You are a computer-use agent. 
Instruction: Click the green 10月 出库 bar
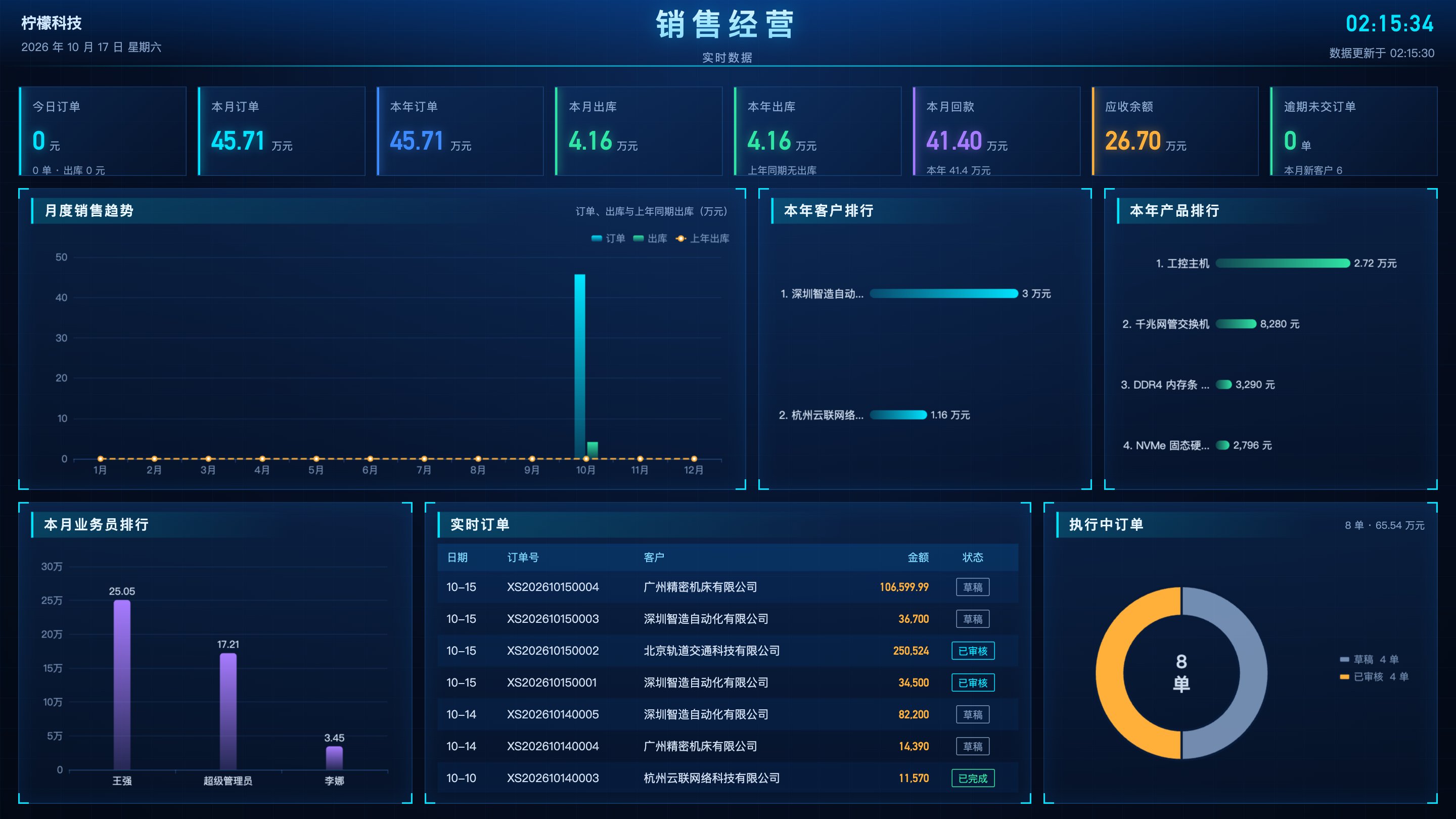[593, 450]
